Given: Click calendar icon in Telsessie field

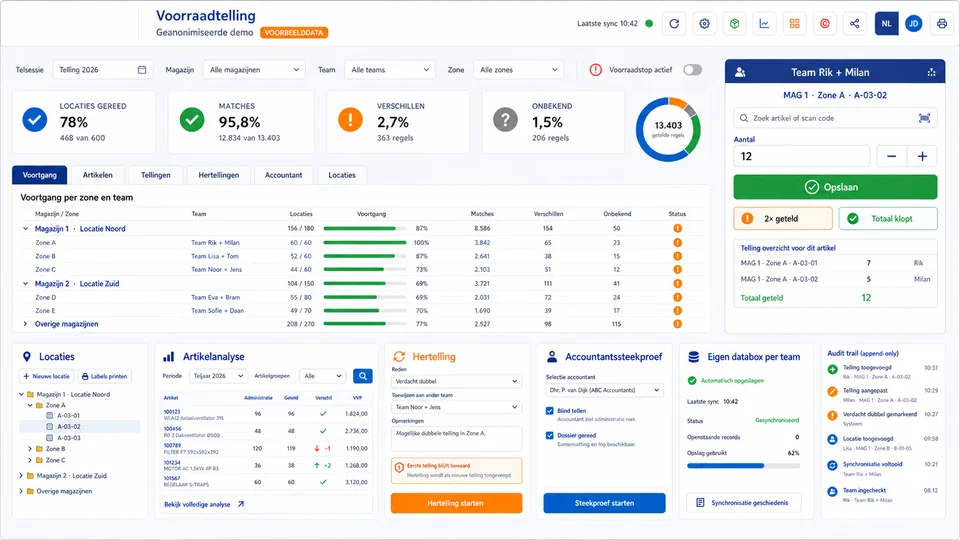Looking at the screenshot, I should [142, 70].
